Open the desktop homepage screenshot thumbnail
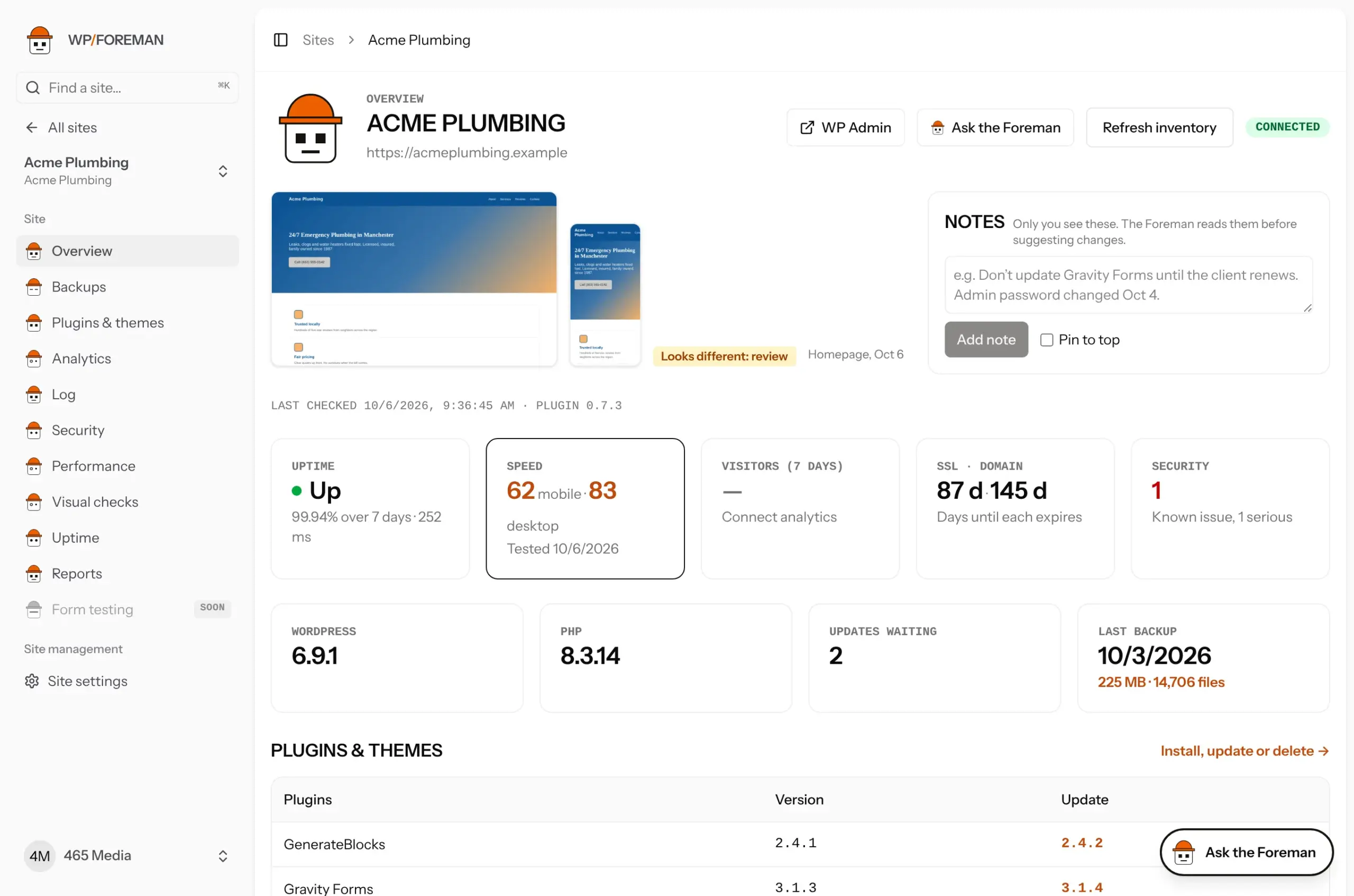 pos(414,279)
